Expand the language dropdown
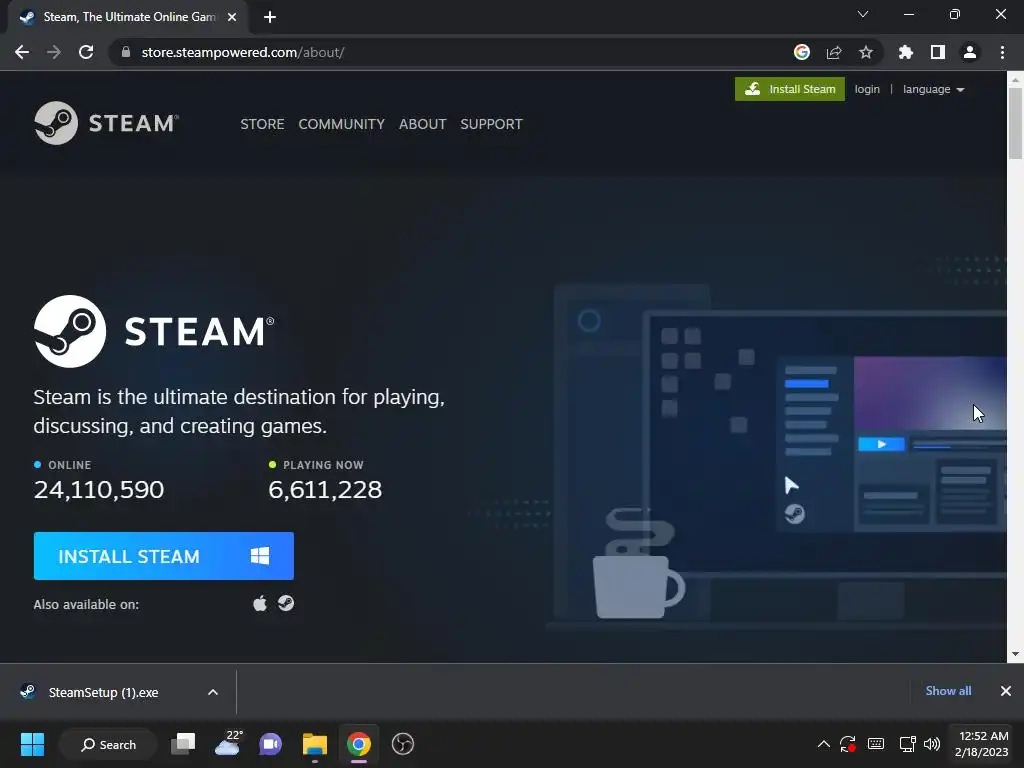The image size is (1024, 768). click(x=933, y=89)
